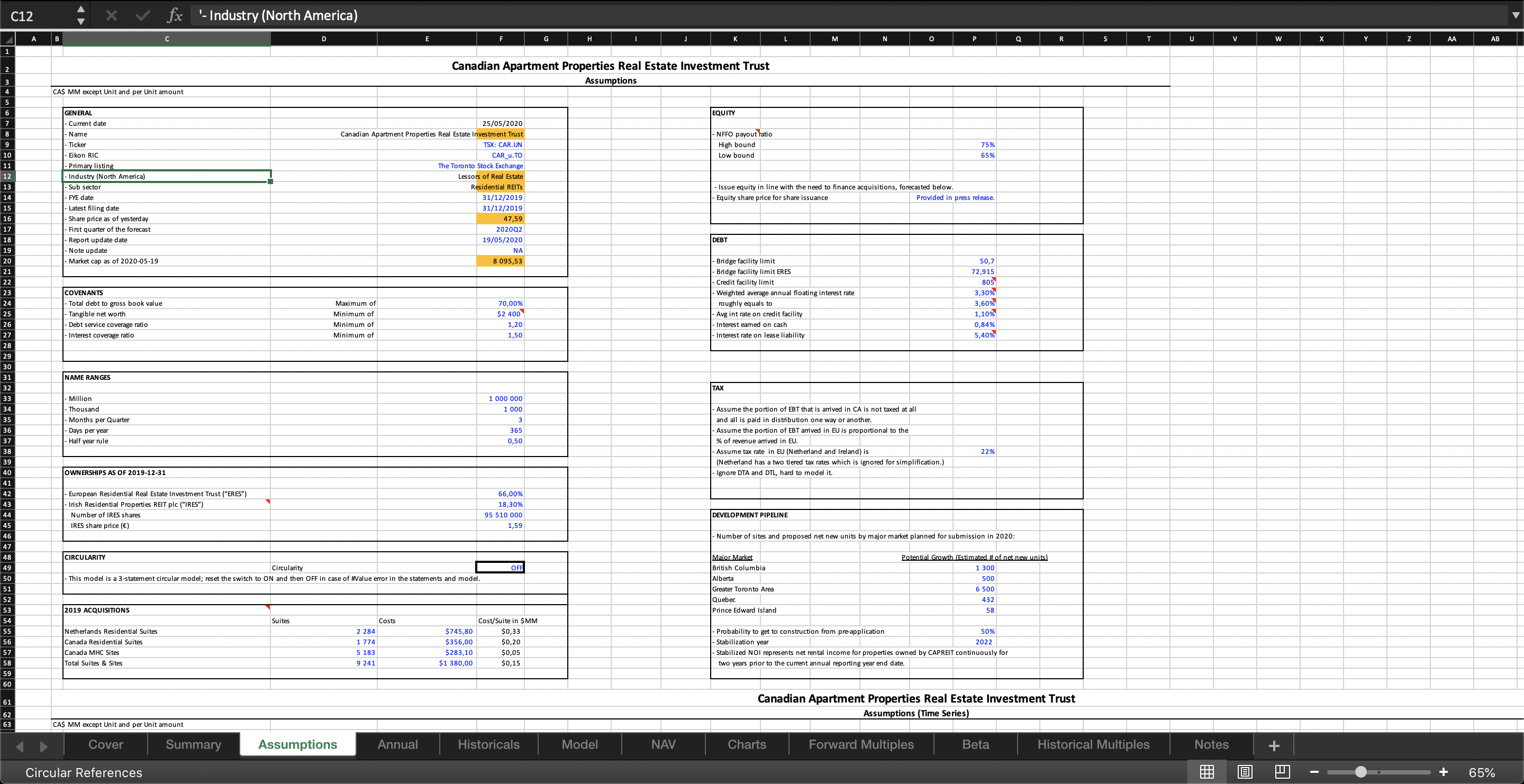Open the Charts sheet tab
1524x784 pixels.
click(747, 744)
